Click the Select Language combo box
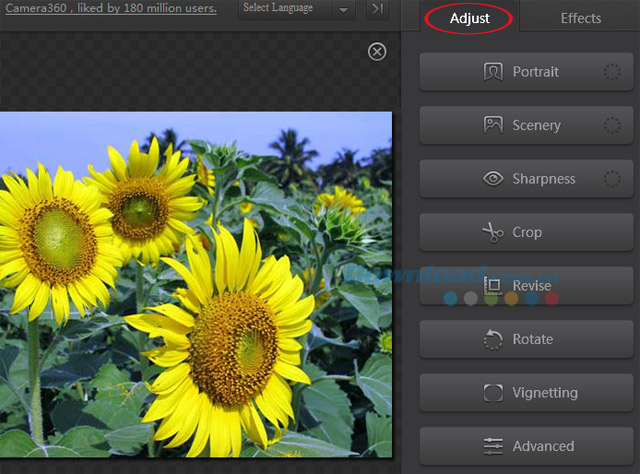The image size is (640, 474). (x=297, y=9)
